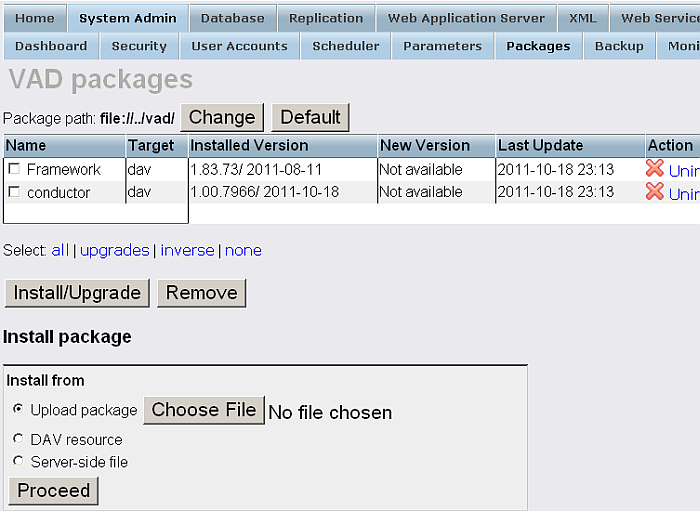
Task: Reset package path with Default button
Action: 310,117
